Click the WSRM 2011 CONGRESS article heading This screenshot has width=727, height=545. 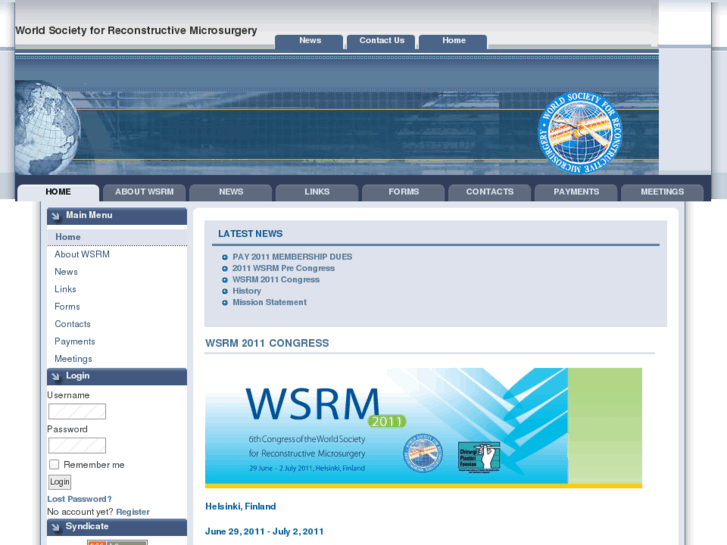coord(267,343)
